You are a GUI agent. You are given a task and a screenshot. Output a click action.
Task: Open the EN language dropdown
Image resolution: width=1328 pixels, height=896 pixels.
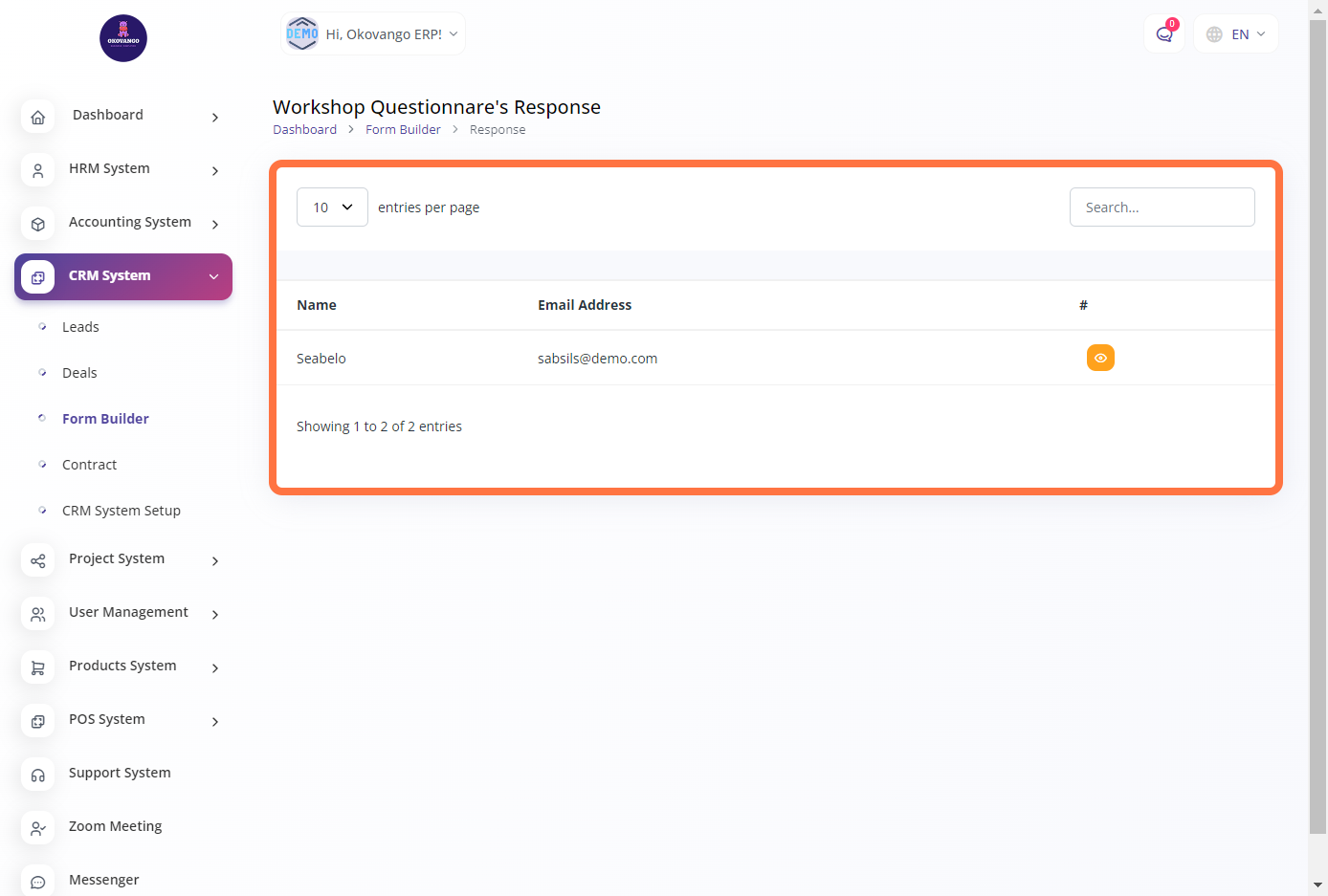[1236, 34]
